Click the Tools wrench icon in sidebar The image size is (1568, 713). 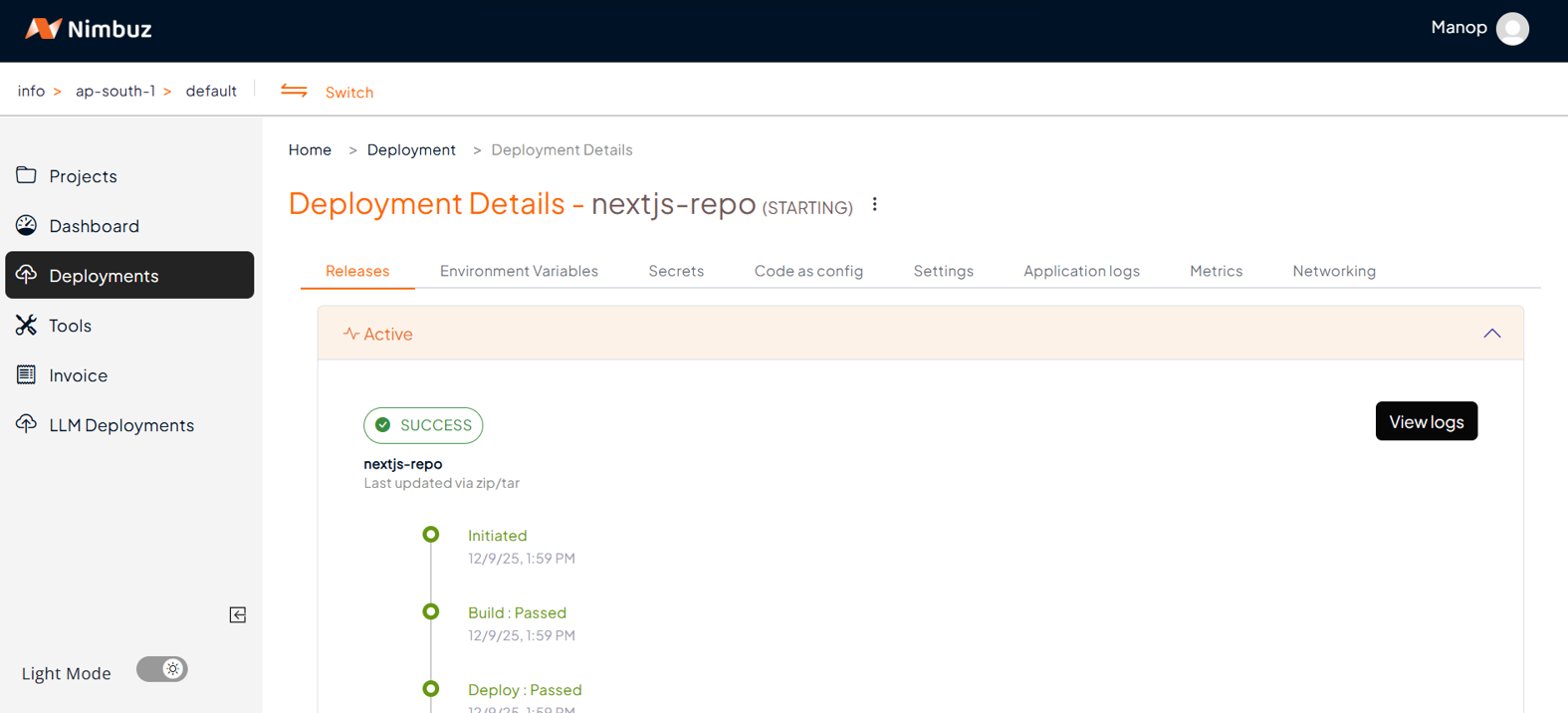26,325
